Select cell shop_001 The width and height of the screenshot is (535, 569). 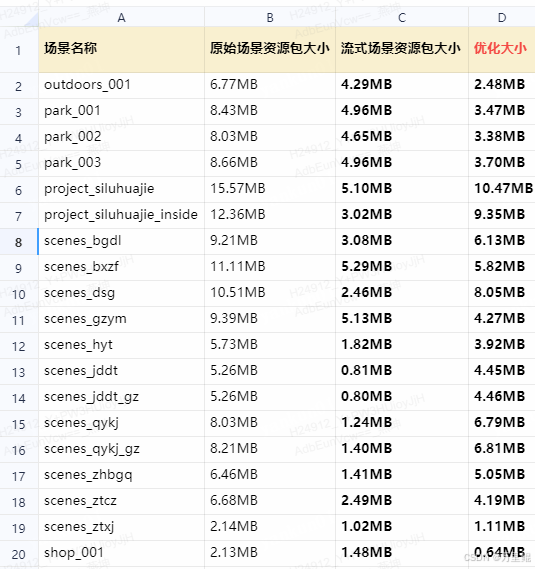(x=121, y=553)
